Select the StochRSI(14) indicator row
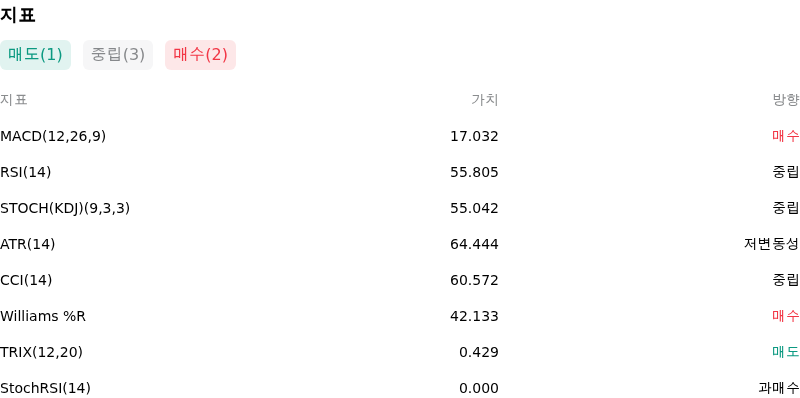This screenshot has height=398, width=800. tap(400, 388)
